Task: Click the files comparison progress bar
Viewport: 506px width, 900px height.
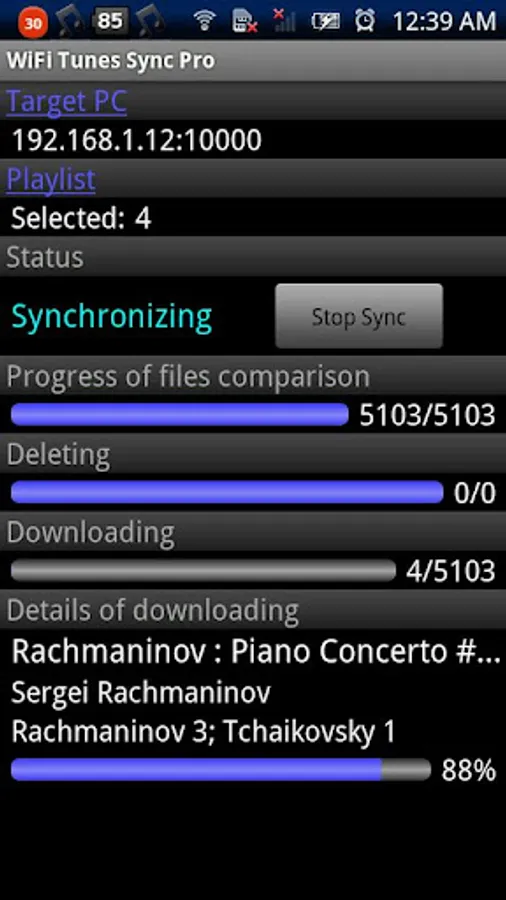Action: pyautogui.click(x=180, y=414)
